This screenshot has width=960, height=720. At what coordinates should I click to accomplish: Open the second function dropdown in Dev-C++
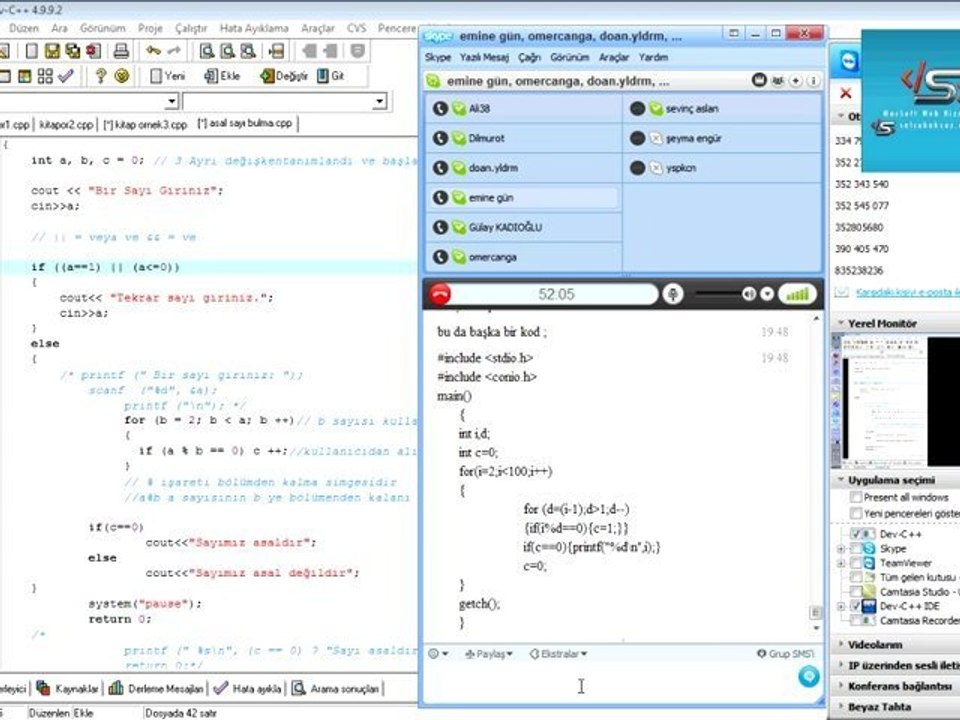point(380,101)
